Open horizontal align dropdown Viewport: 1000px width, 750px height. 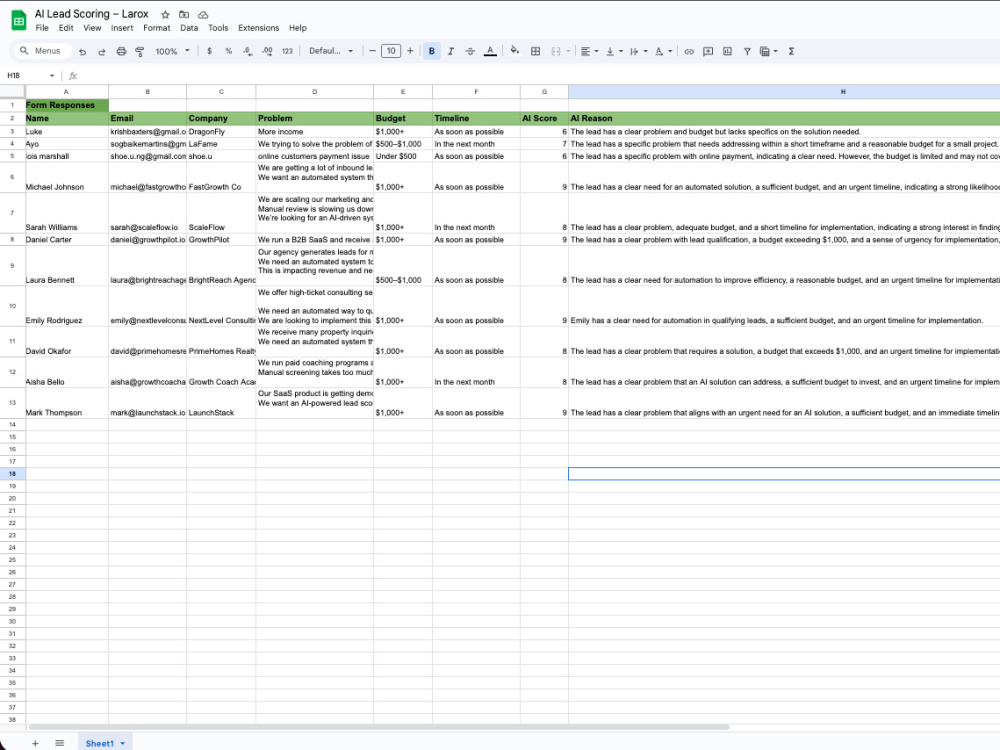point(589,51)
